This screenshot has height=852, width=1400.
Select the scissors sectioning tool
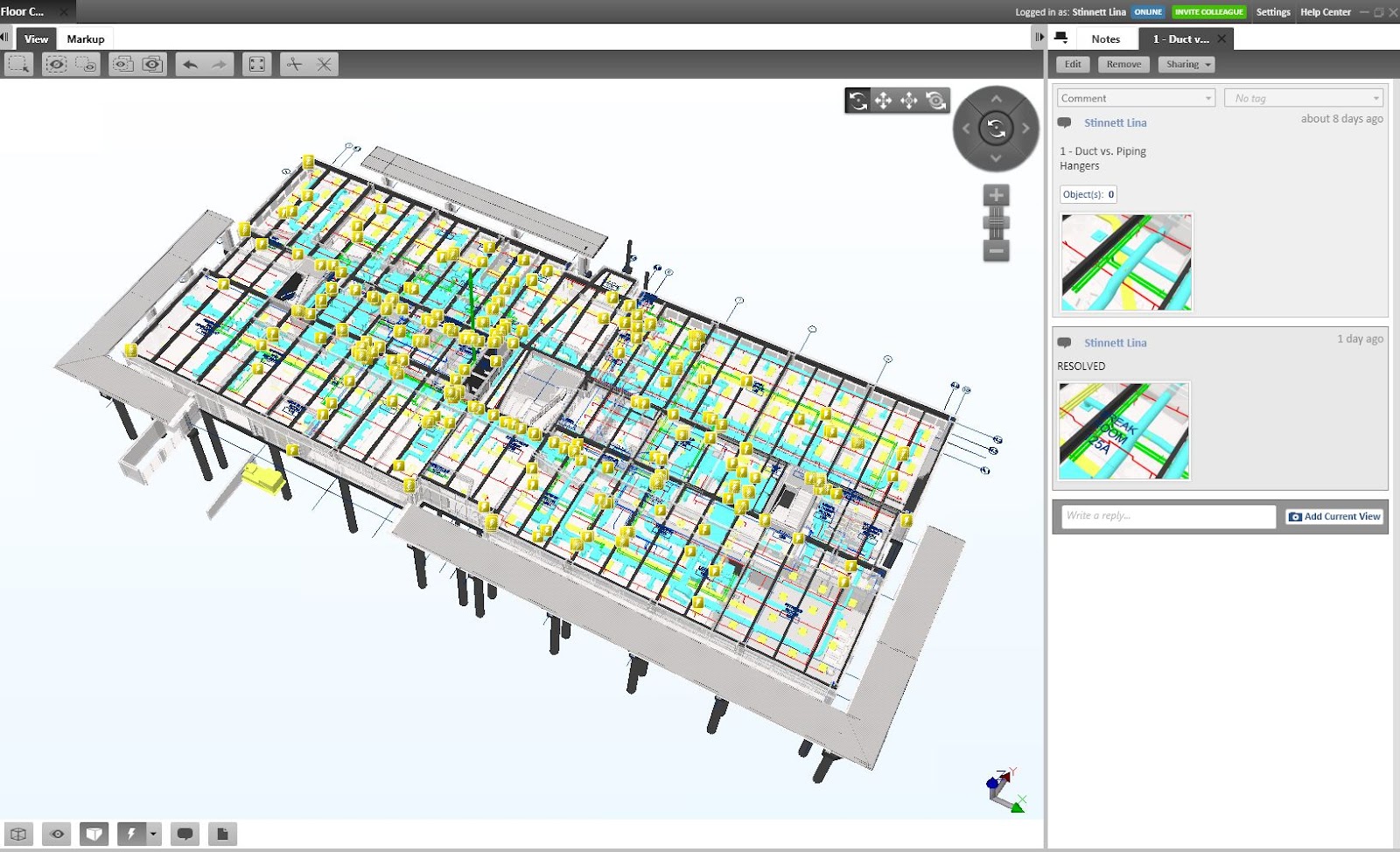295,64
